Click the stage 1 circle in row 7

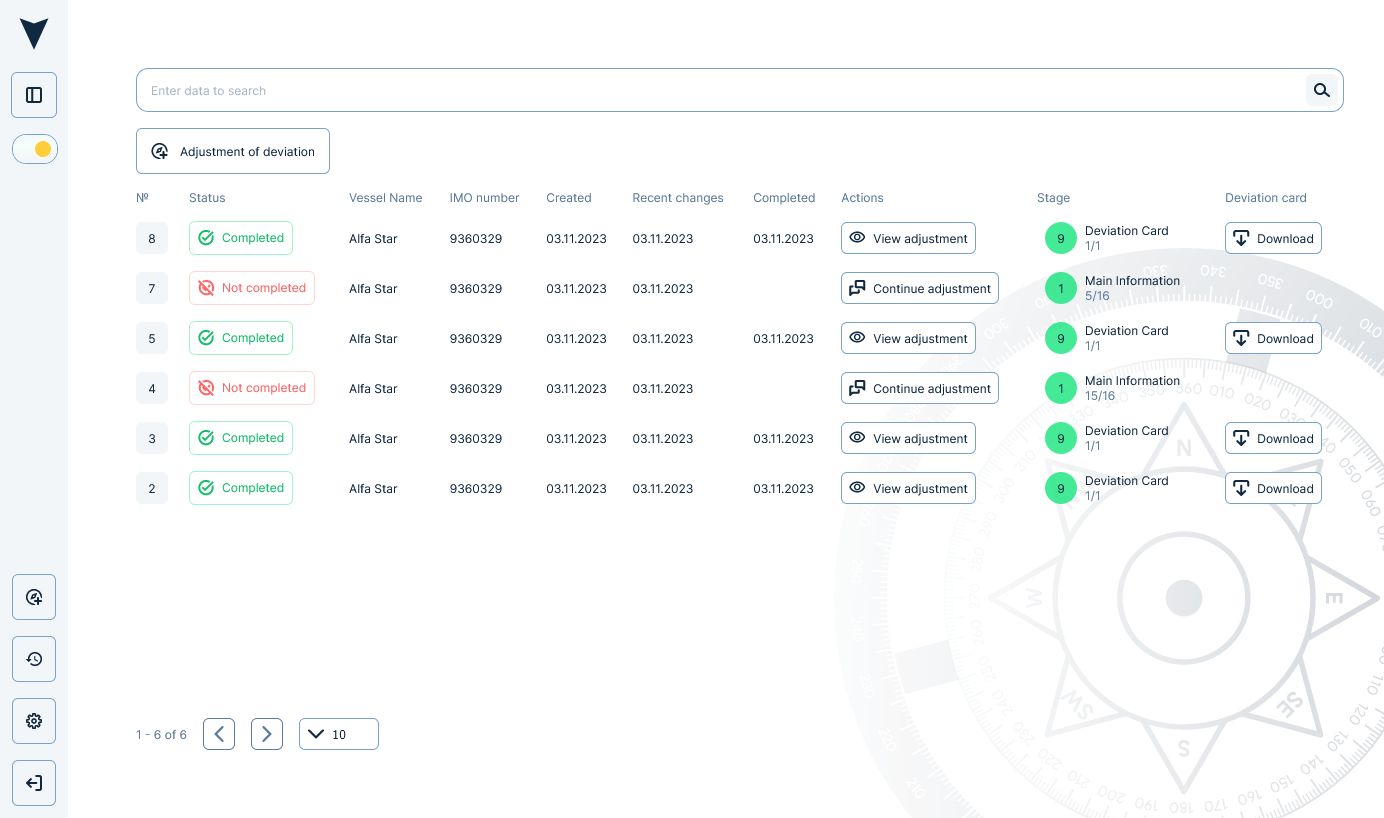click(1061, 288)
